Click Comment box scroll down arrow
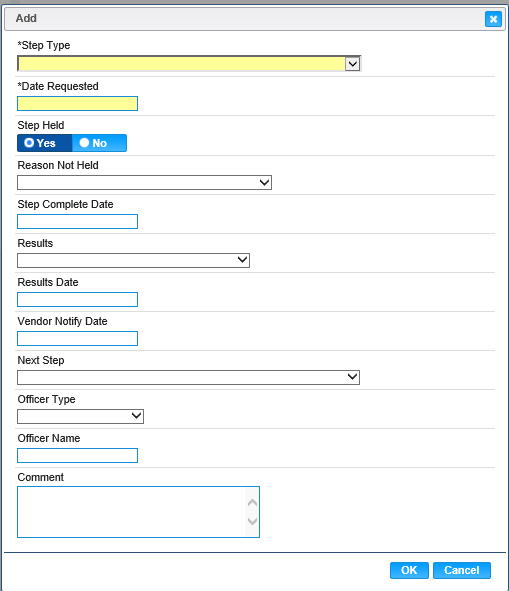509x591 pixels. 252,521
